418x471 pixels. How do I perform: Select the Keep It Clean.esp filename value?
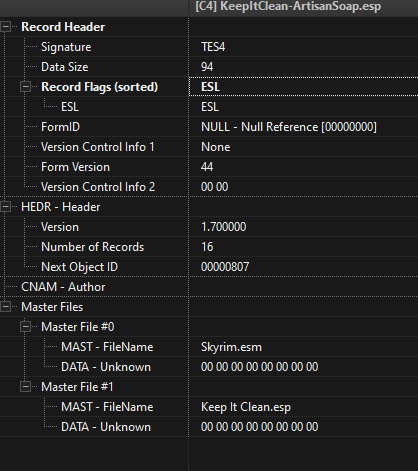pyautogui.click(x=246, y=407)
